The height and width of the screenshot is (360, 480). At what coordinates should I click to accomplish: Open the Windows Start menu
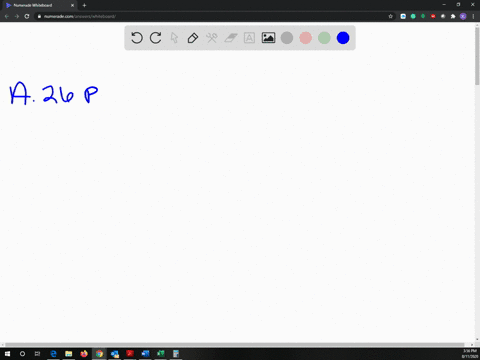[7, 354]
